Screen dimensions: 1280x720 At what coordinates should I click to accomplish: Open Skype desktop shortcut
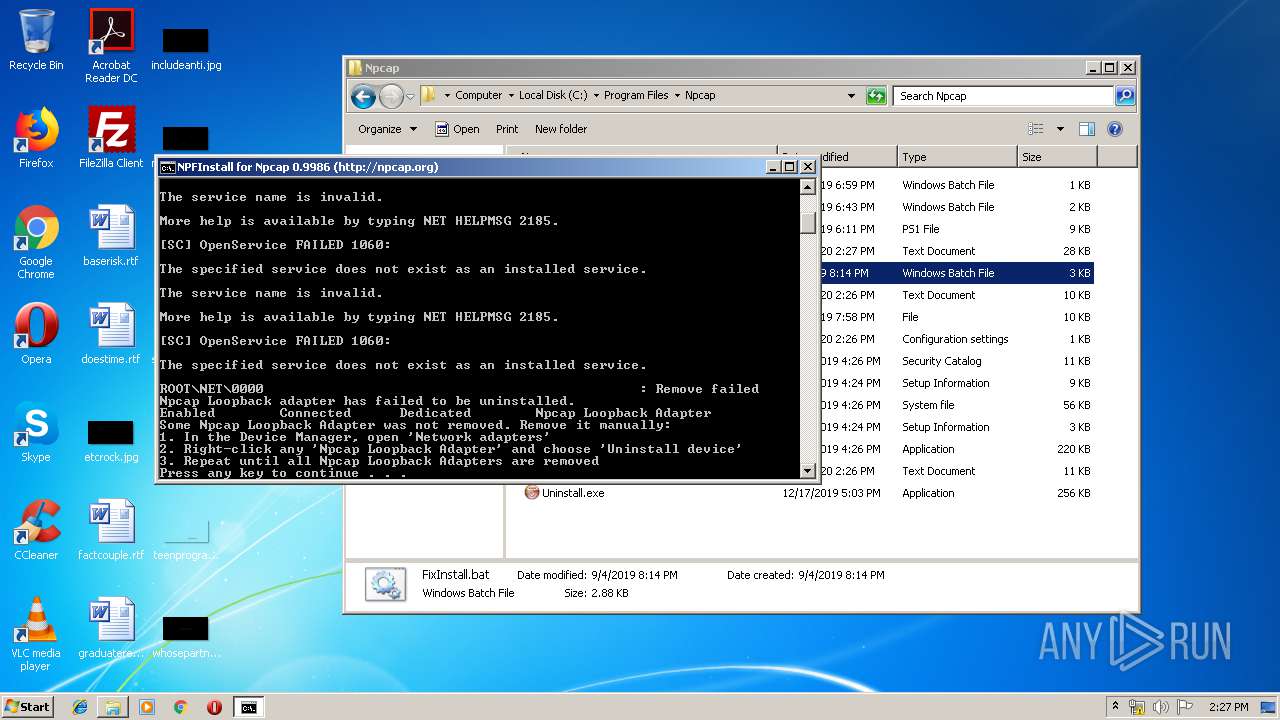click(x=36, y=432)
